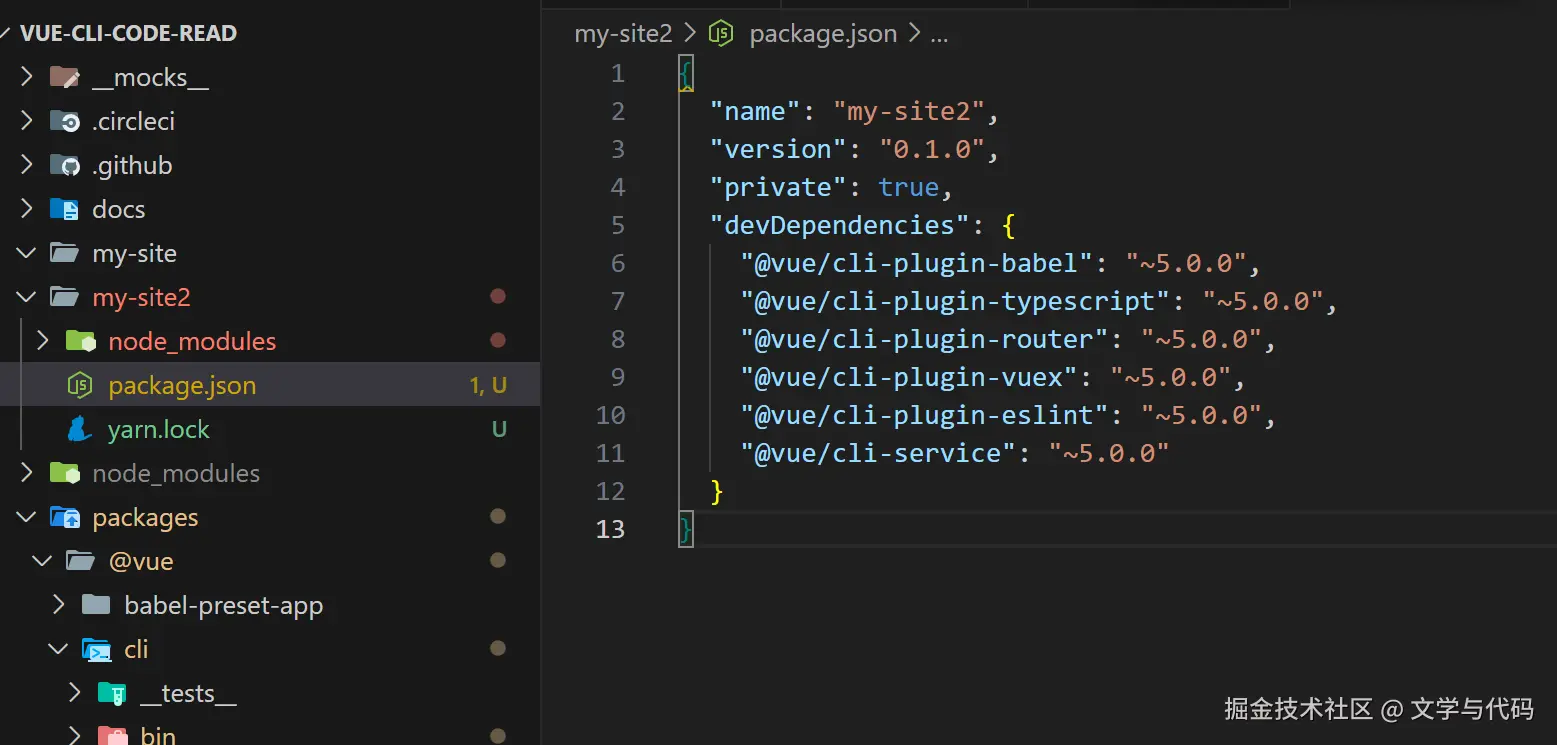Click the babel-preset-app folder icon
1557x745 pixels.
pyautogui.click(x=96, y=605)
